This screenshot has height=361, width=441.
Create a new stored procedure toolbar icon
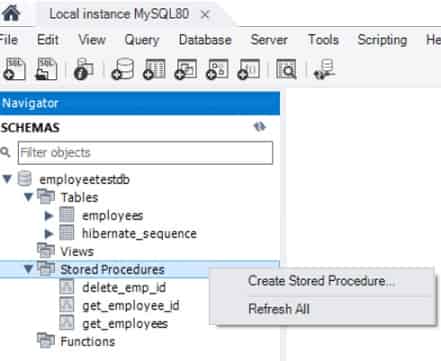click(x=217, y=69)
